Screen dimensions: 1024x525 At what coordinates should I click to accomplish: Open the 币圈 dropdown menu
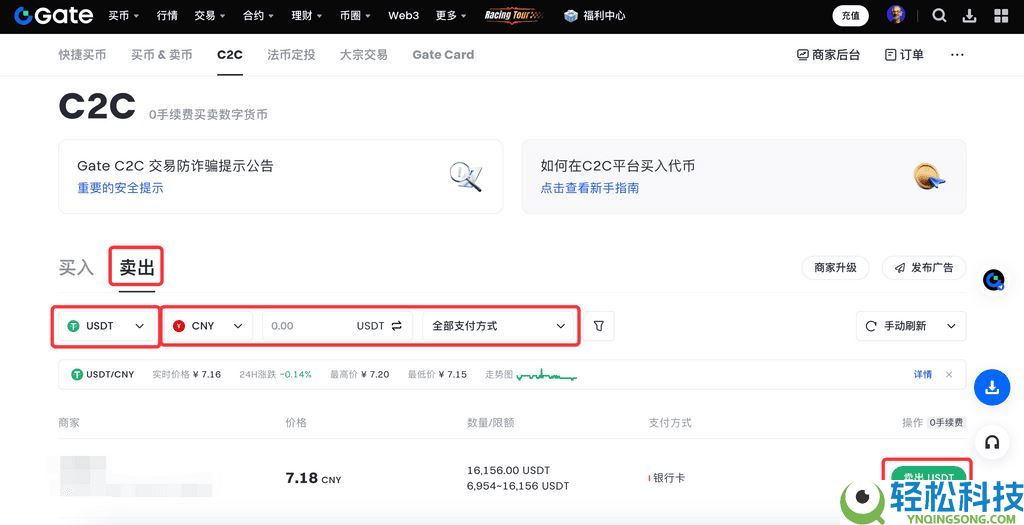pos(355,16)
